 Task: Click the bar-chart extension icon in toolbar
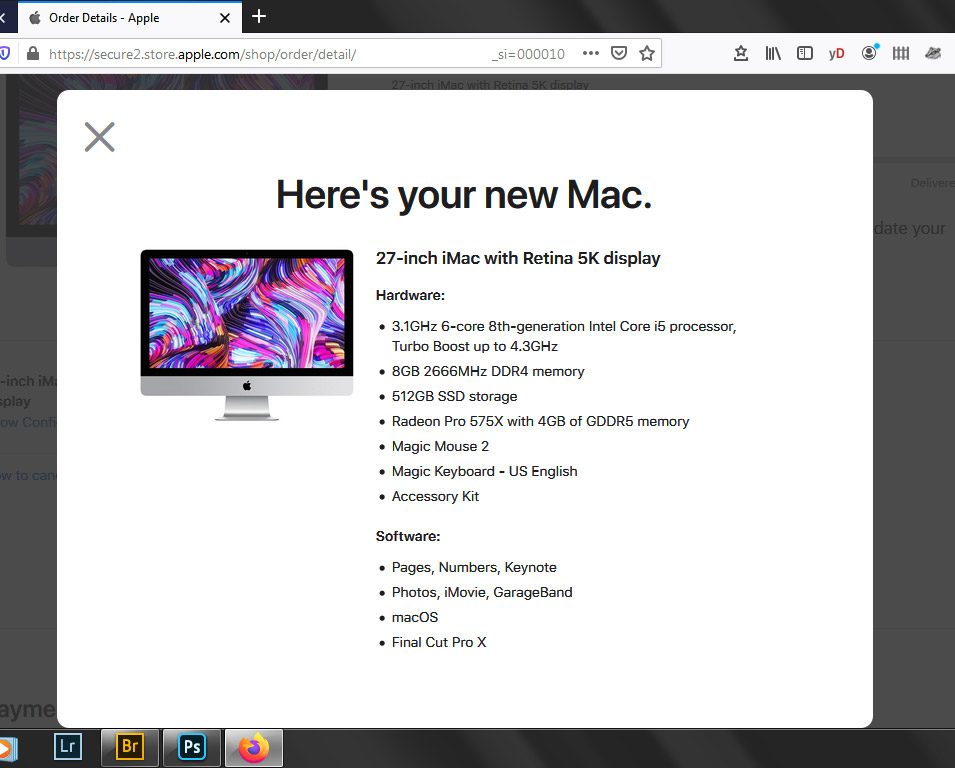(901, 54)
